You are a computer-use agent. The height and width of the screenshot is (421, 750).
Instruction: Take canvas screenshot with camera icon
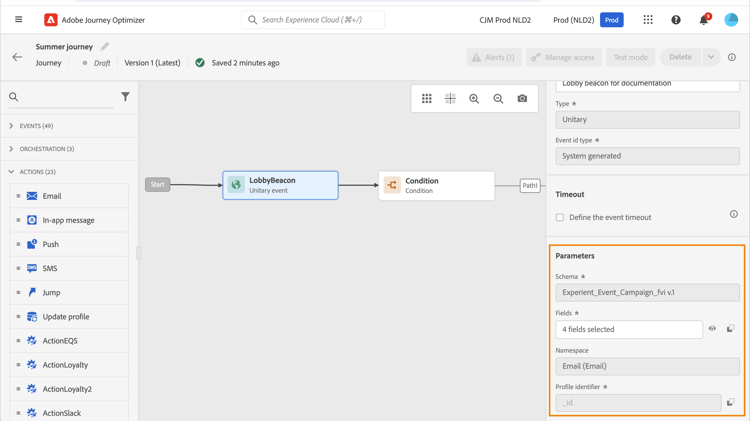(522, 99)
